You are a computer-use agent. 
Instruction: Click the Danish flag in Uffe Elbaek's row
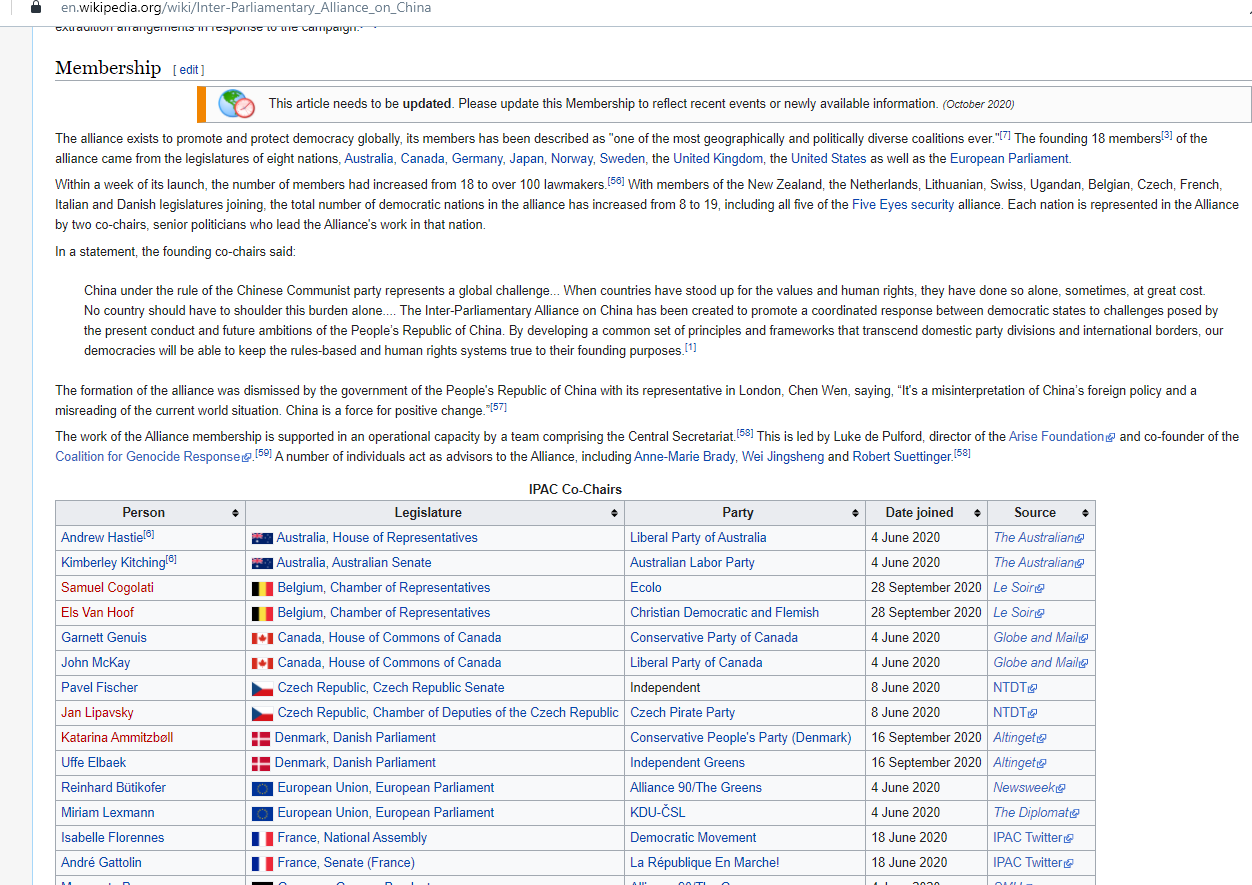tap(261, 763)
